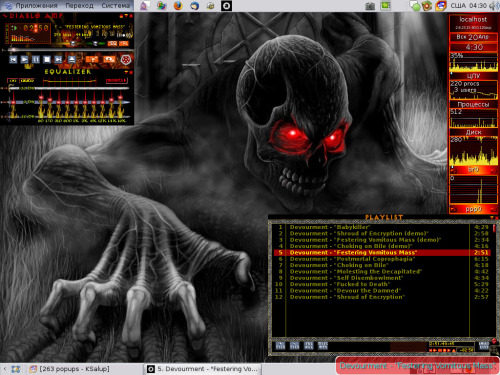The width and height of the screenshot is (500, 375).
Task: Launch Thunderbird from the top panel
Action: click(x=194, y=6)
